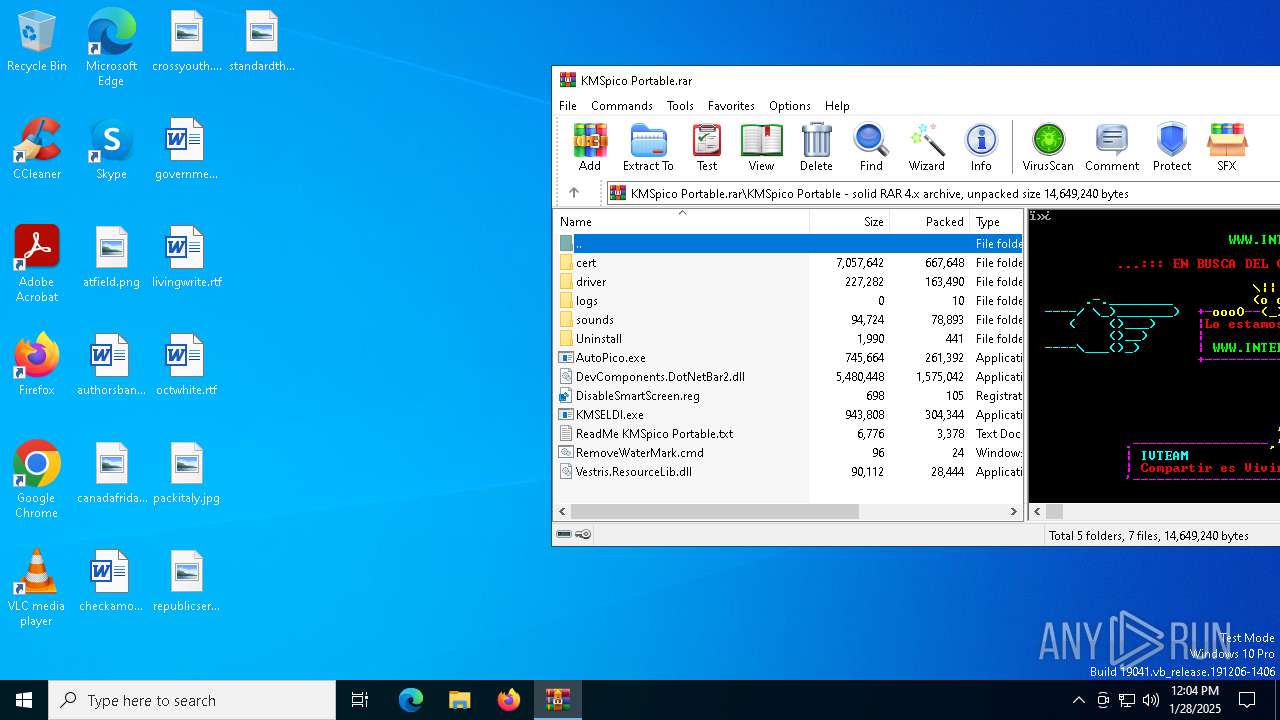Open the Commands menu
The image size is (1280, 720).
[x=622, y=105]
